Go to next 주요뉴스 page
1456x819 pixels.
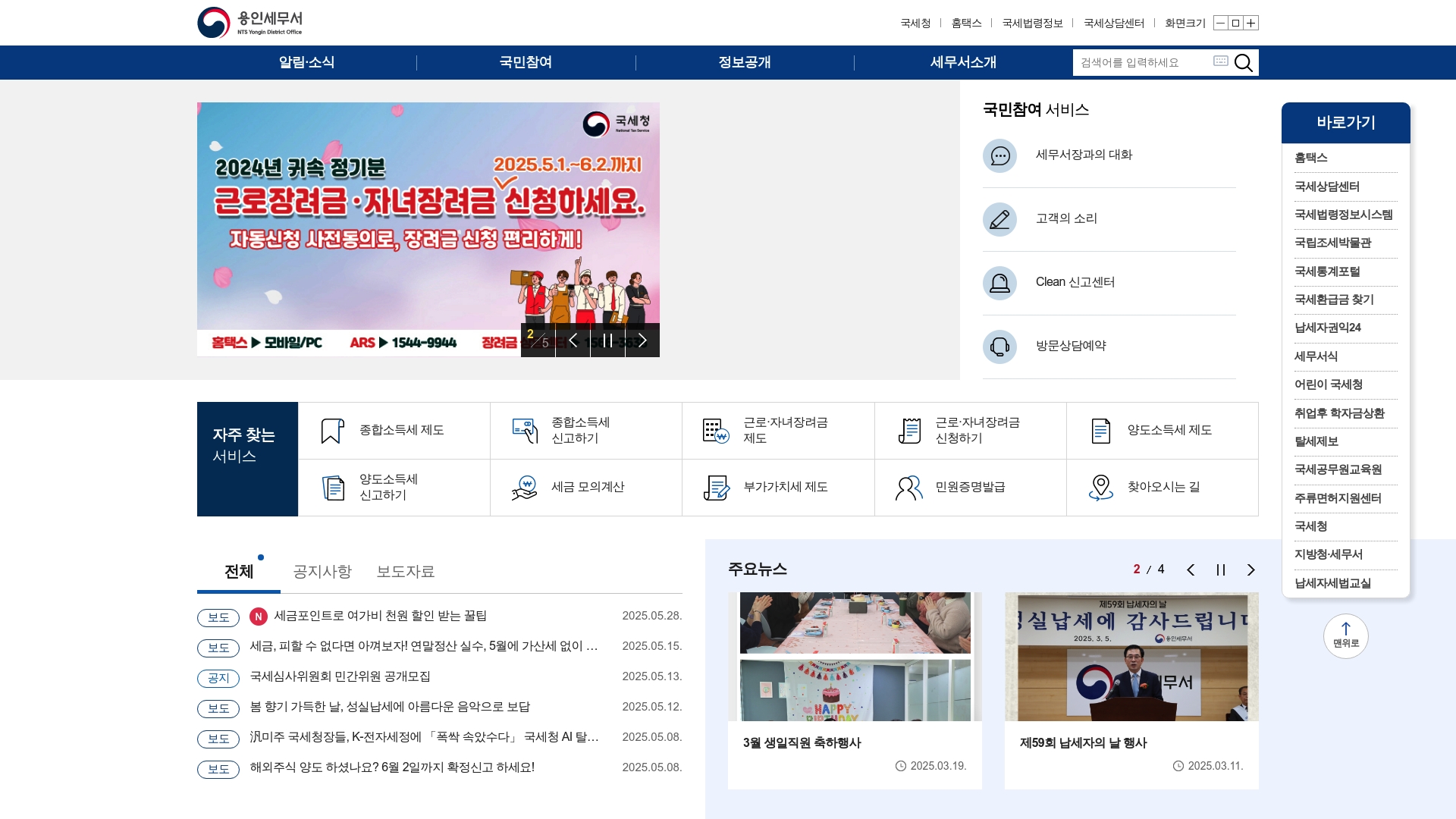coord(1251,570)
